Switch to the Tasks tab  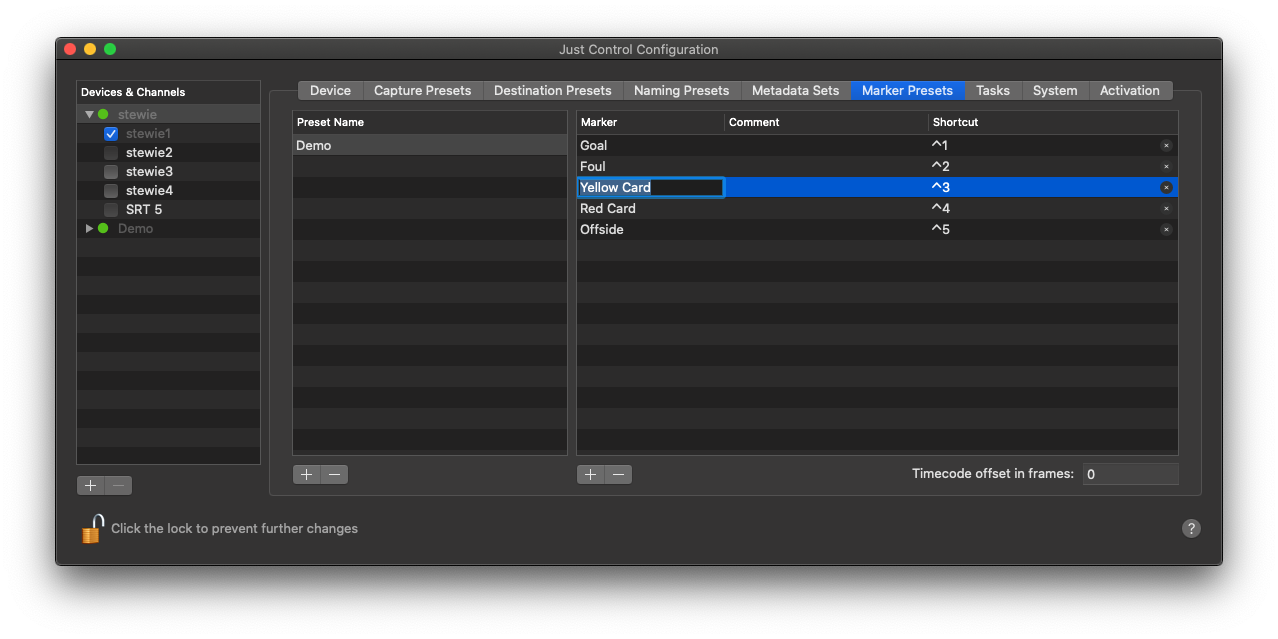[x=992, y=90]
